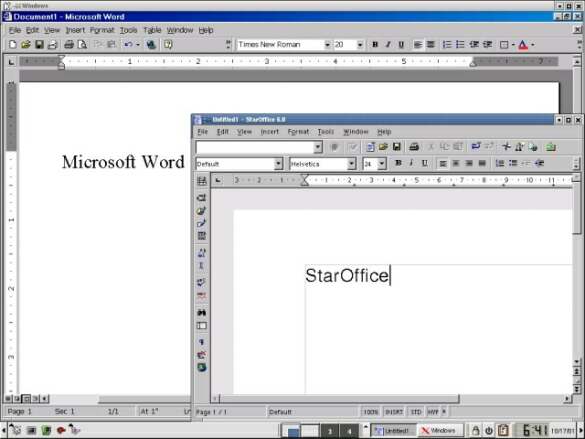Click the Save icon in StarOffice toolbar

(397, 147)
